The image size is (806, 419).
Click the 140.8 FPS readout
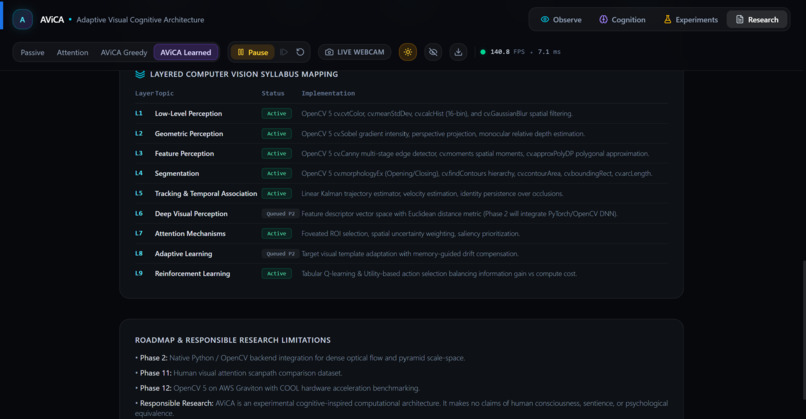[507, 52]
